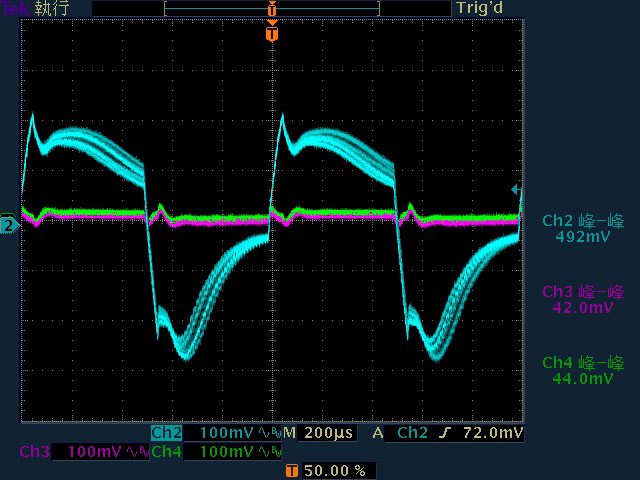
Task: Click the M 200µs timebase readout
Action: 316,433
